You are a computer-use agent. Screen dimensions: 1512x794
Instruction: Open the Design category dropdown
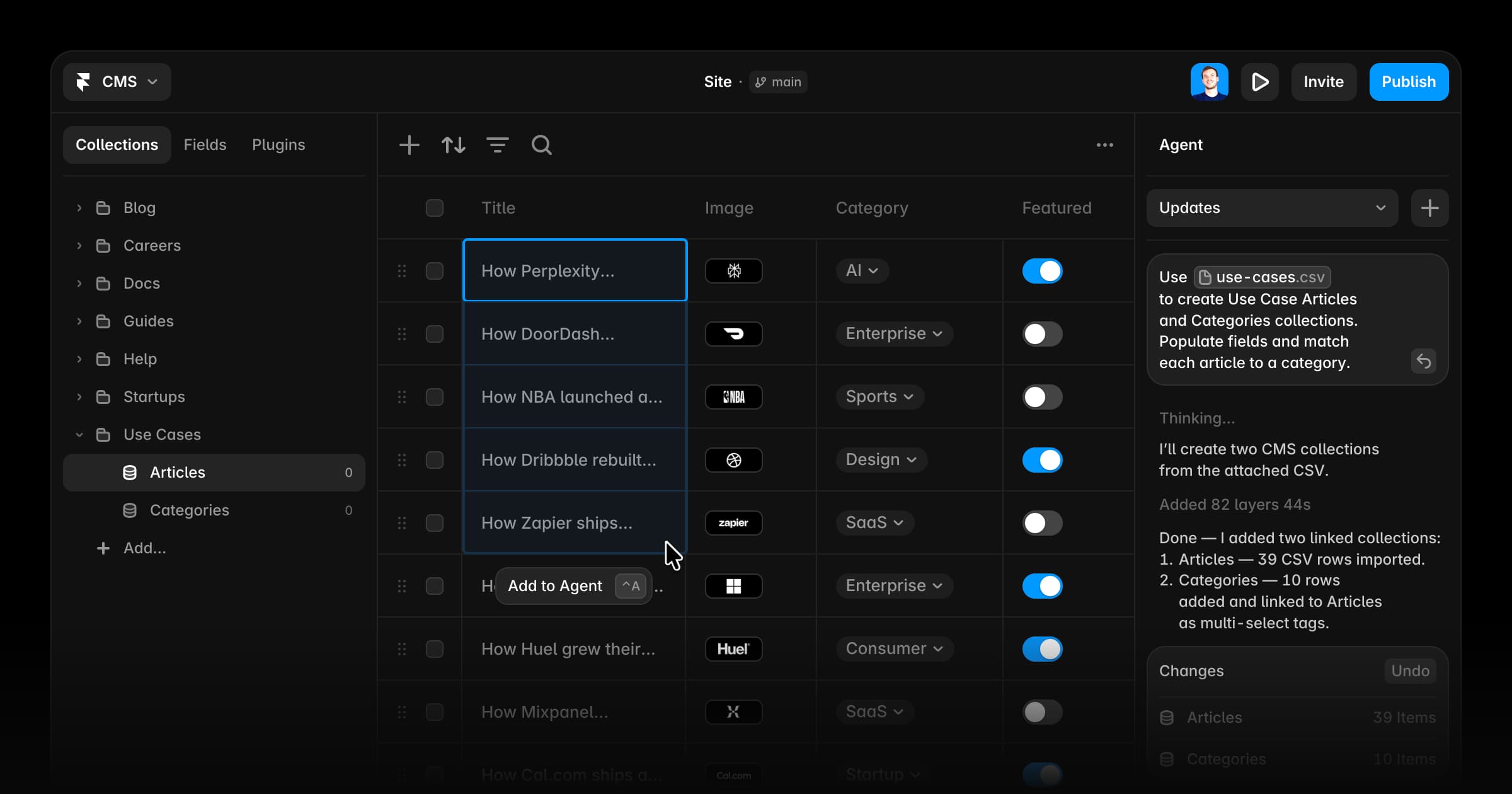pos(881,460)
